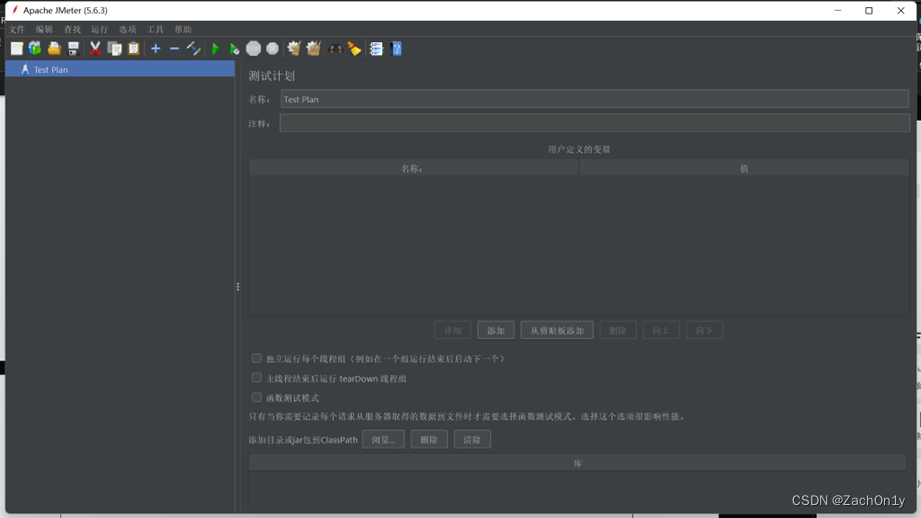Click the Clear All results icon
921x518 pixels.
click(x=314, y=49)
